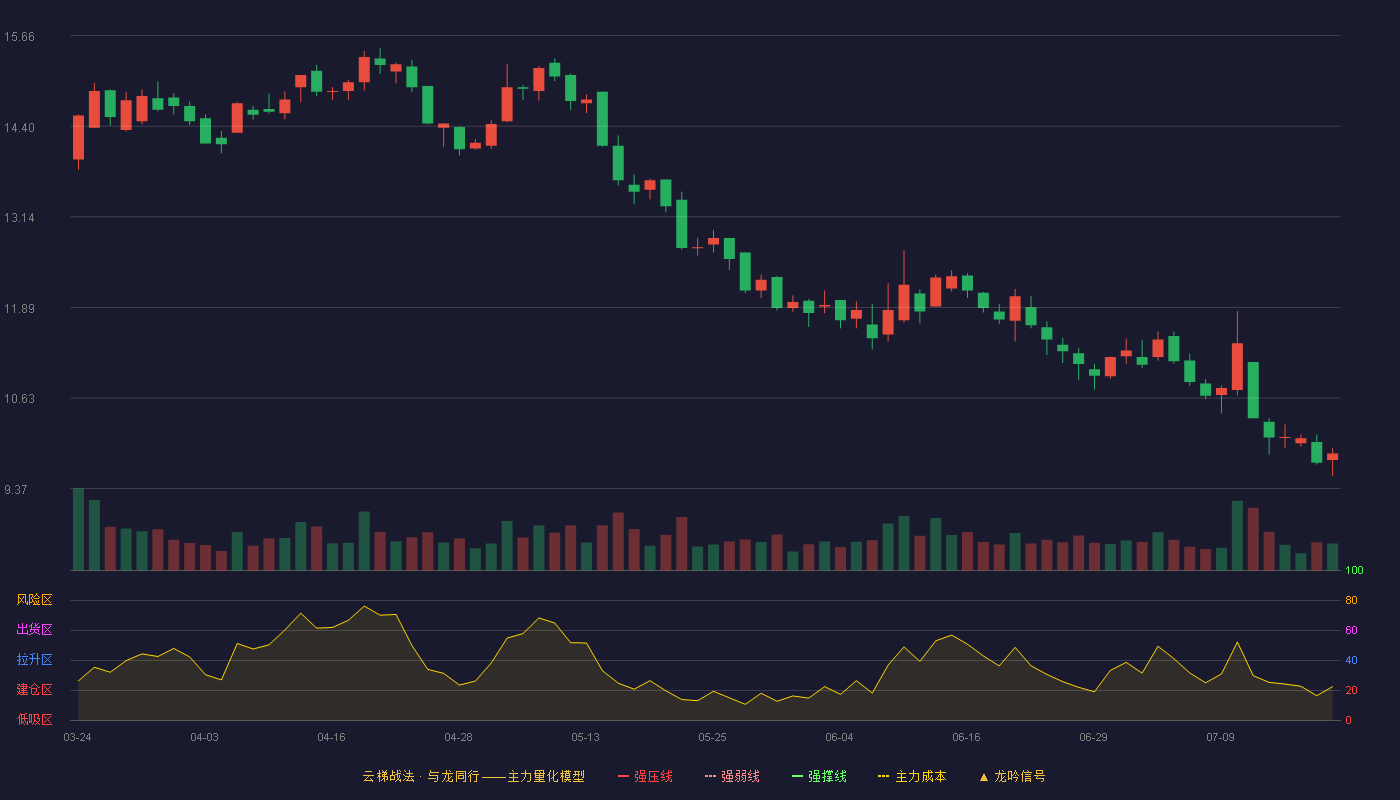Select the green candlestick above 06-16
The image size is (1400, 800).
point(967,283)
